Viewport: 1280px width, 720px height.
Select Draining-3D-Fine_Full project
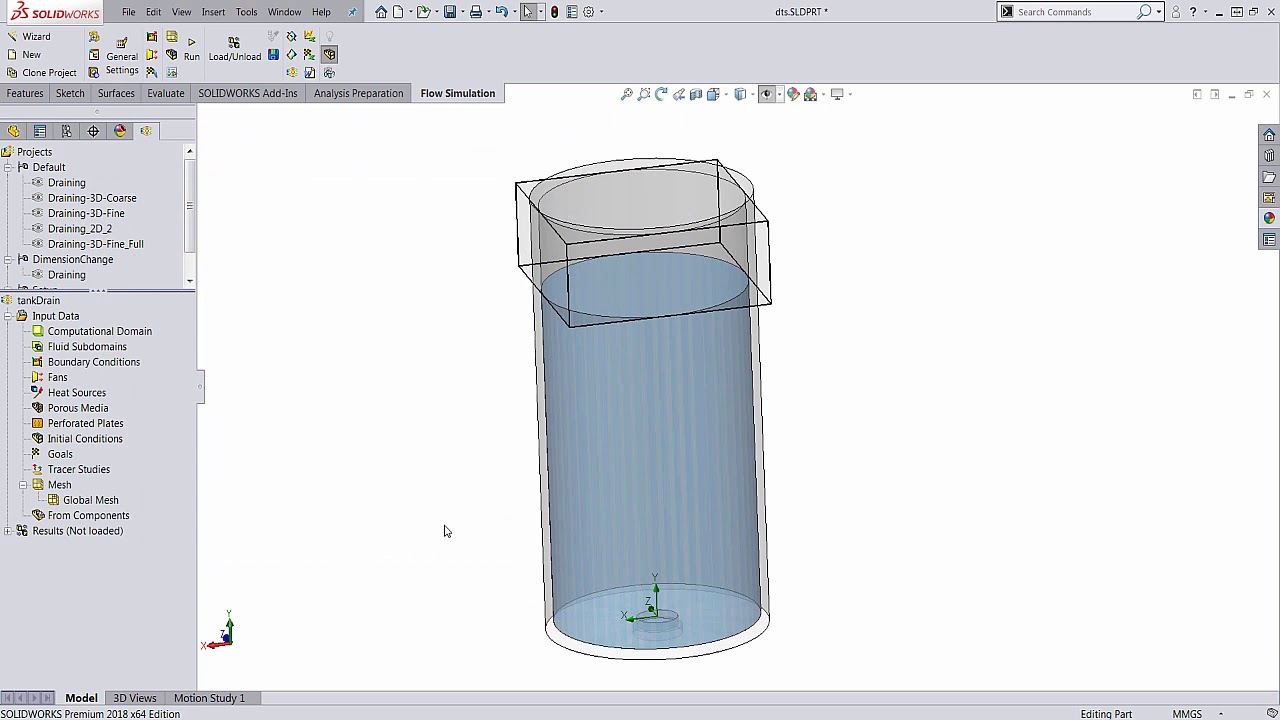tap(96, 244)
